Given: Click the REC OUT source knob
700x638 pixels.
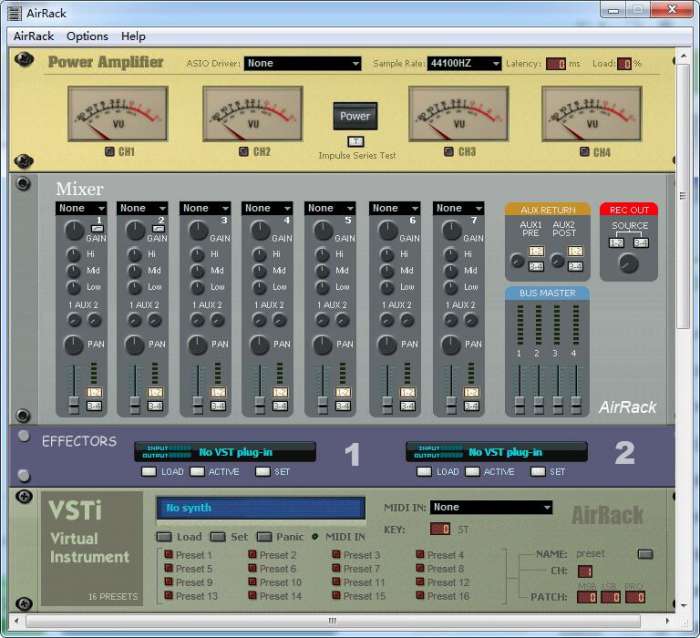Looking at the screenshot, I should click(628, 263).
